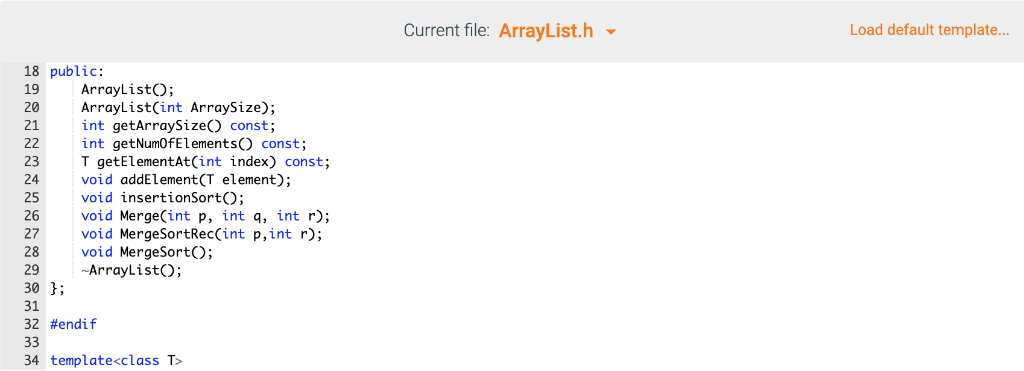Place cursor on void addElement(T element)
This screenshot has width=1024, height=371.
pyautogui.click(x=187, y=179)
